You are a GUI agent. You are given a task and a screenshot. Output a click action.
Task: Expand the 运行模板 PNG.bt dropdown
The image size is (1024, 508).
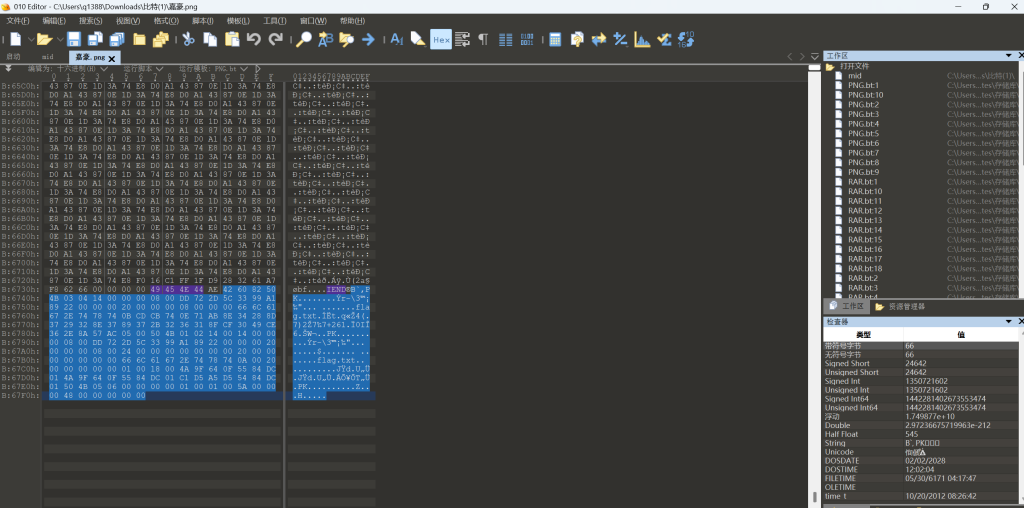point(215,69)
